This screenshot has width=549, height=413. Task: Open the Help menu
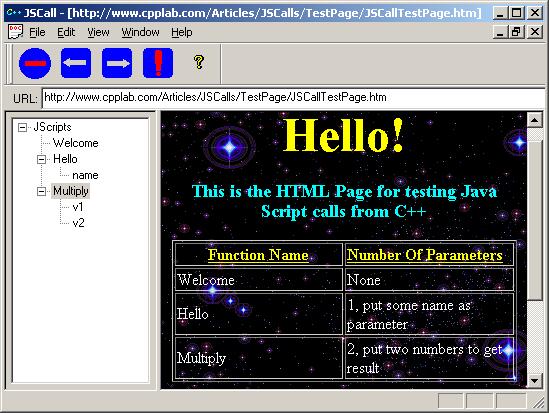point(182,32)
